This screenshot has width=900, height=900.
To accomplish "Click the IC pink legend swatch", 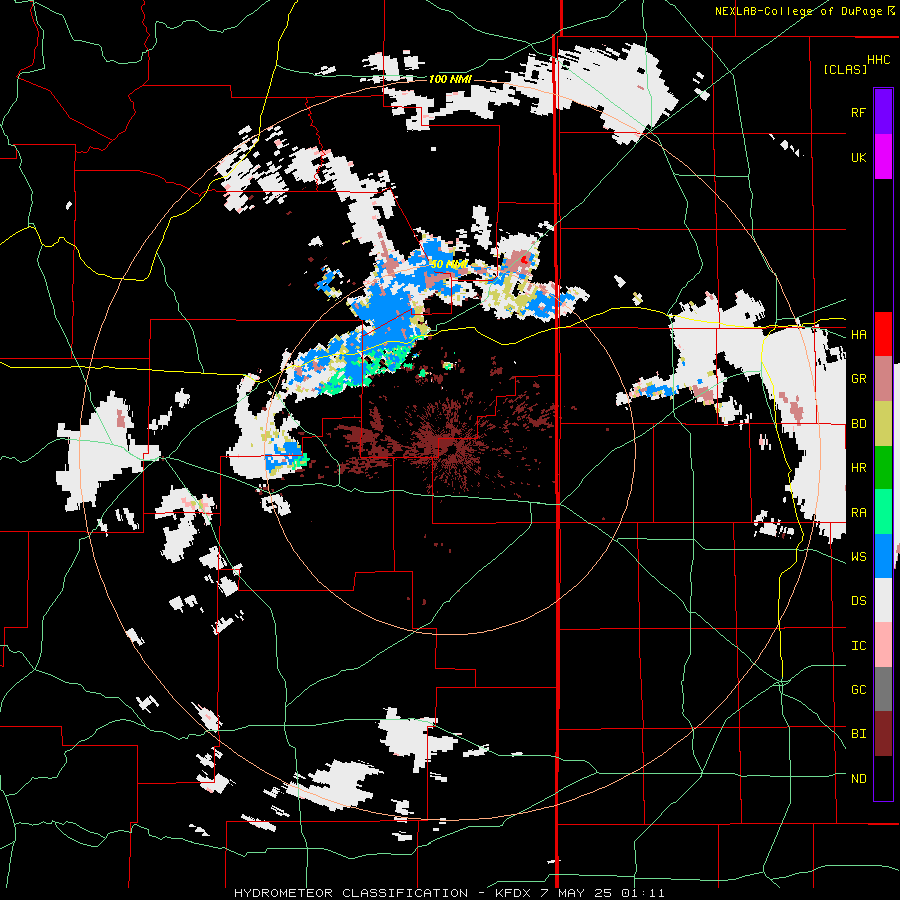I will (x=883, y=646).
